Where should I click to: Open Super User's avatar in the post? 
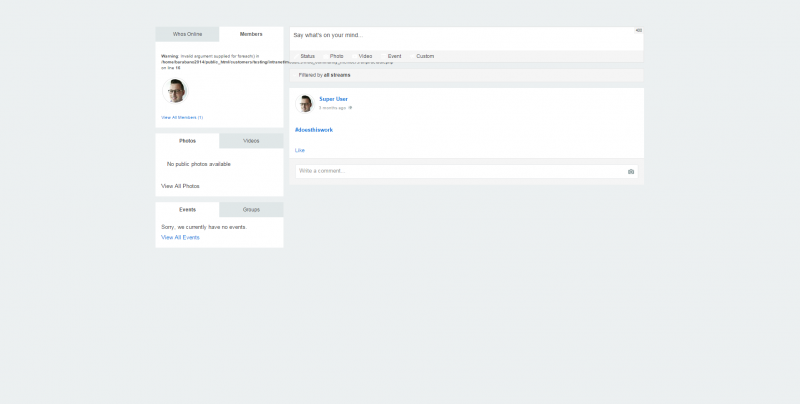pyautogui.click(x=305, y=103)
